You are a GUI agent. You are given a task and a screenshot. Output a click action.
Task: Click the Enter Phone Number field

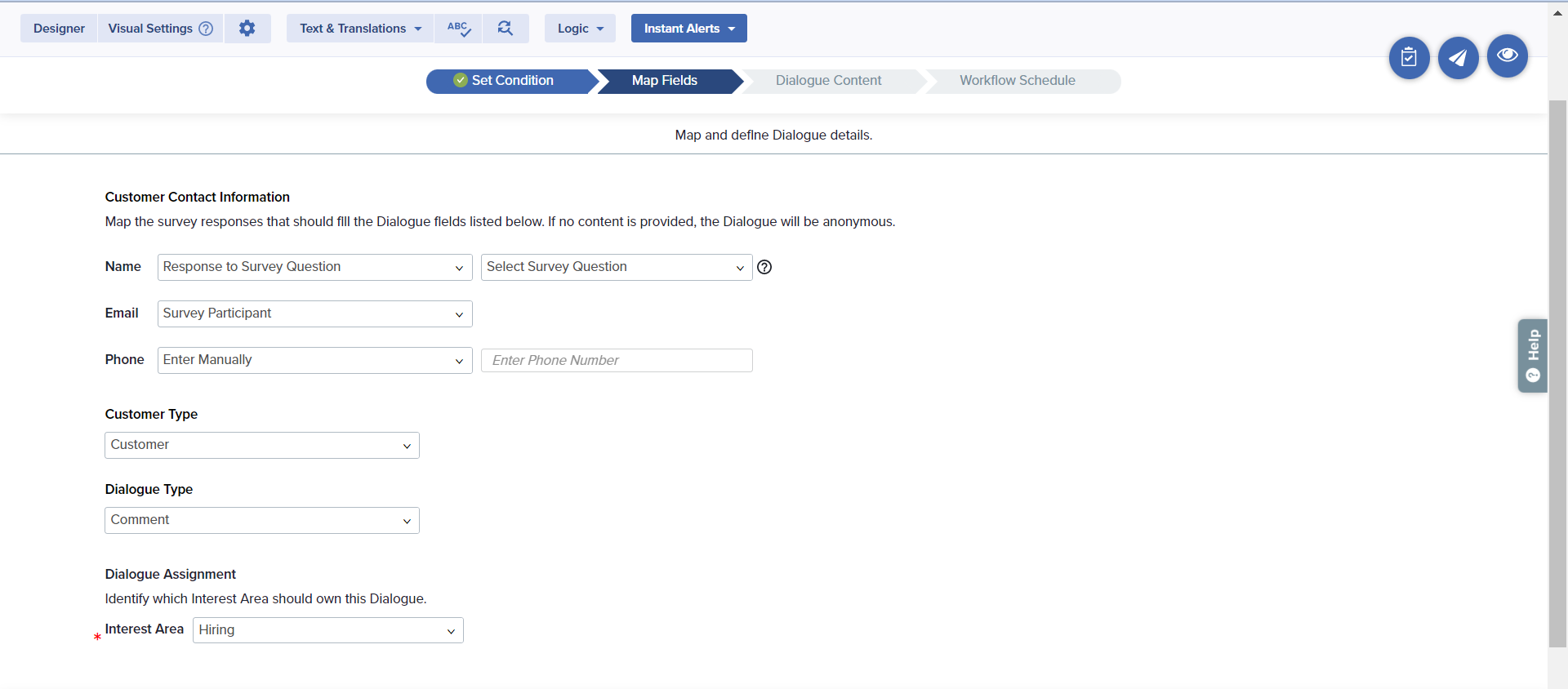[617, 360]
